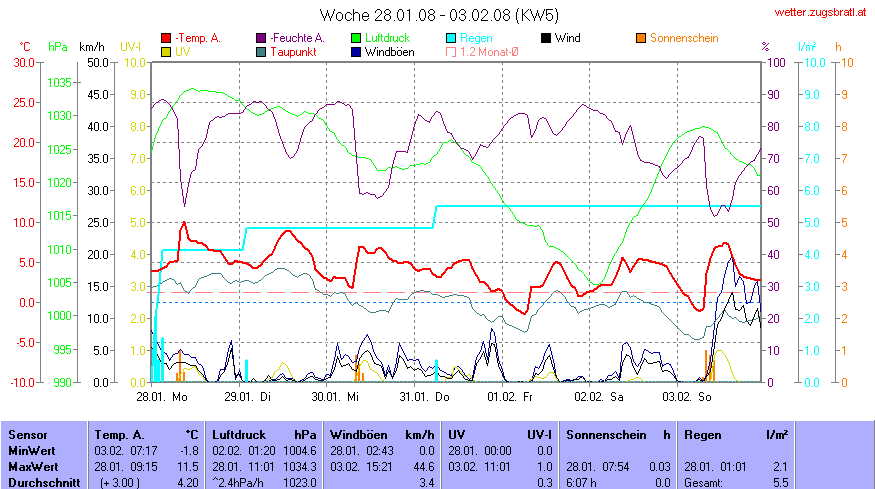Select the MaxWert row label
The width and height of the screenshot is (875, 489).
[x=34, y=467]
